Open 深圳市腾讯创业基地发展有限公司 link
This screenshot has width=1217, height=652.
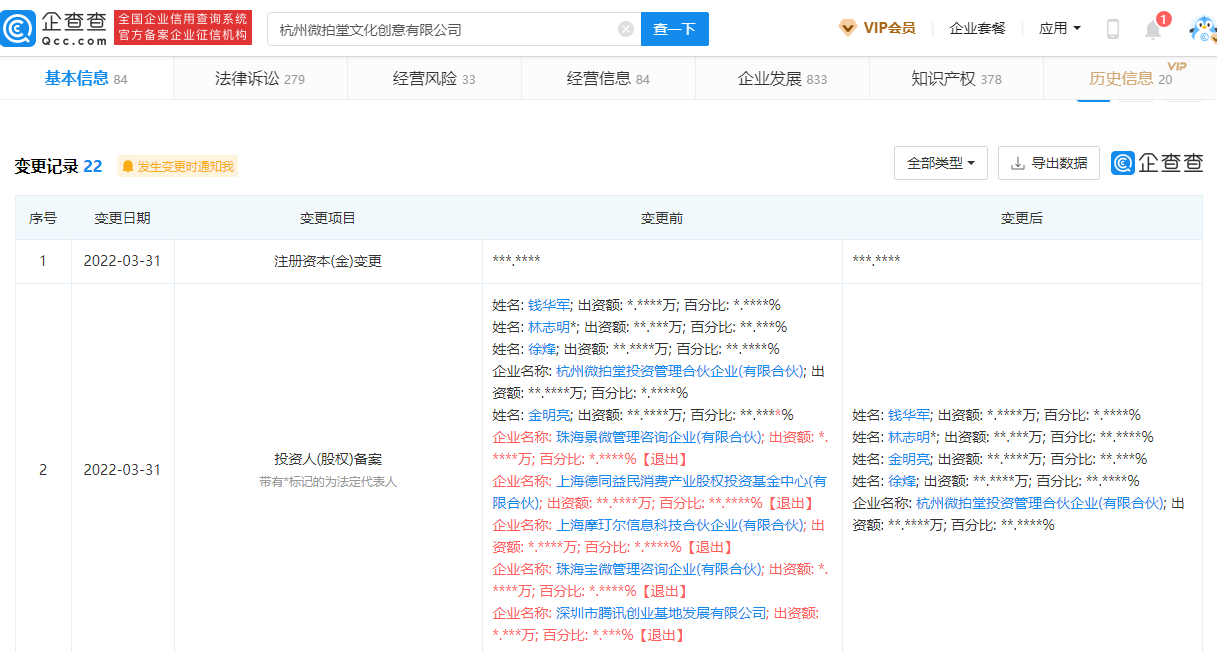tap(661, 613)
